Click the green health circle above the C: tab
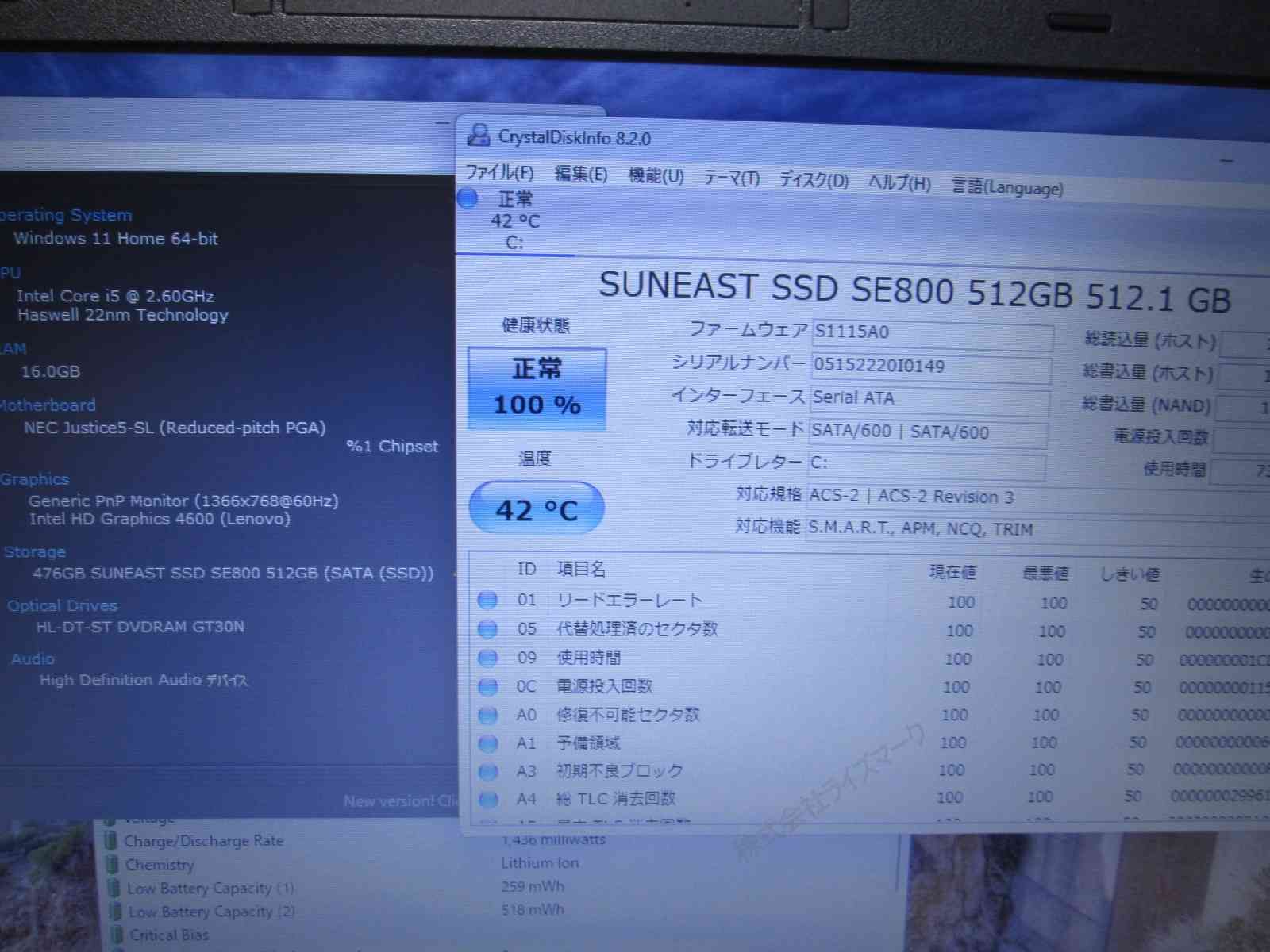The width and height of the screenshot is (1270, 952). click(x=467, y=198)
